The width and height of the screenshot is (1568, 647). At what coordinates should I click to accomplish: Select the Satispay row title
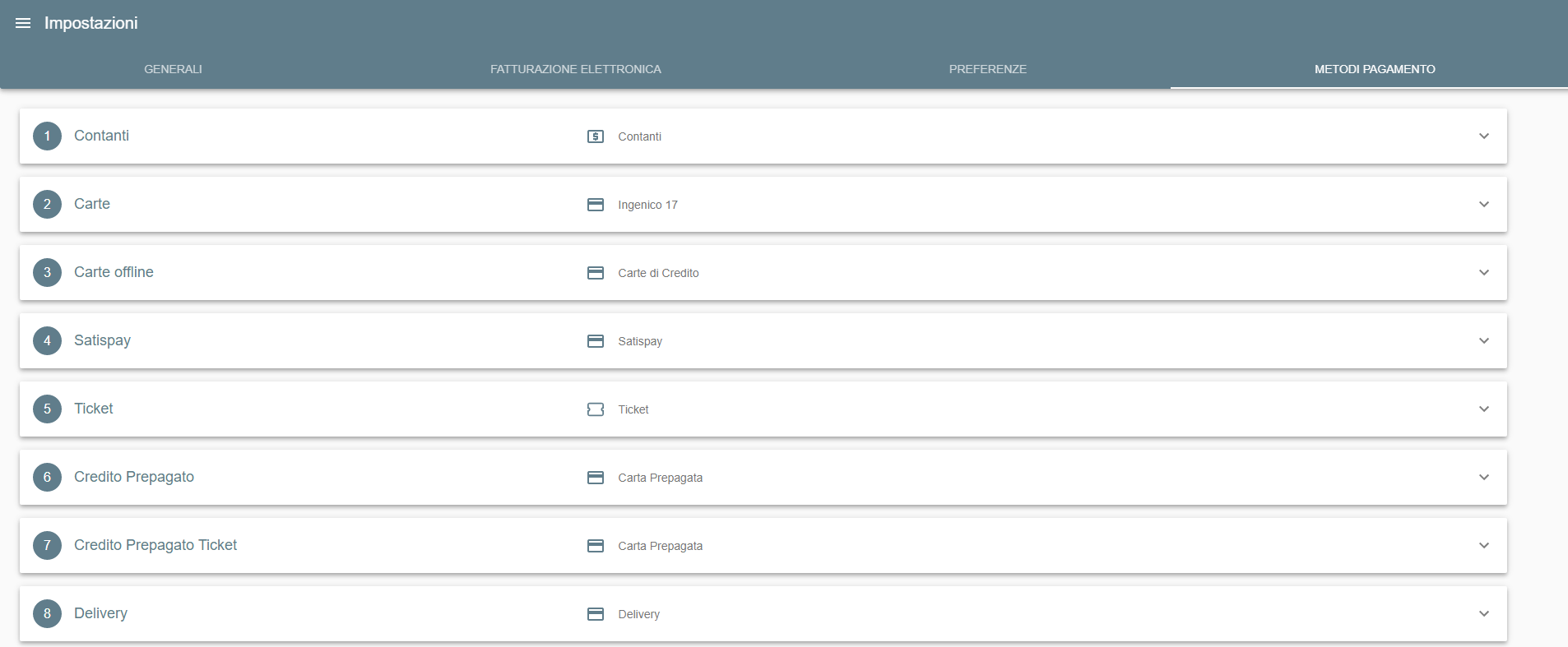(102, 340)
